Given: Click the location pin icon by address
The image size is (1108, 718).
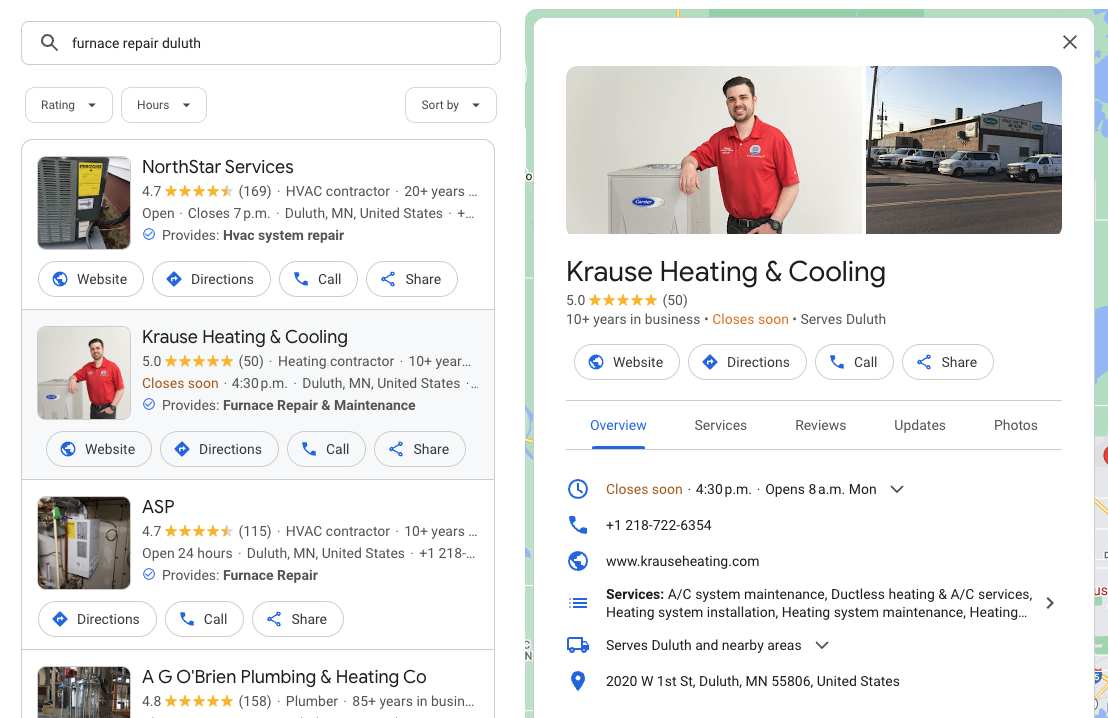Looking at the screenshot, I should pyautogui.click(x=577, y=681).
